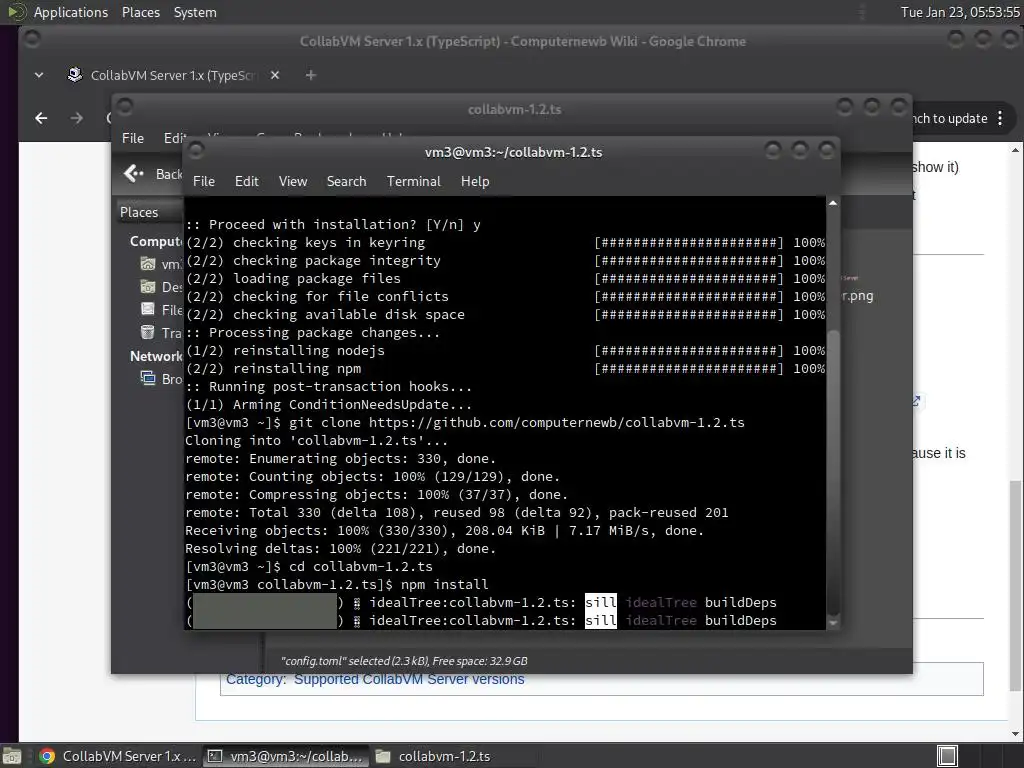Viewport: 1024px width, 768px height.
Task: Open the Places sidebar selector in file manager
Action: pyautogui.click(x=149, y=212)
